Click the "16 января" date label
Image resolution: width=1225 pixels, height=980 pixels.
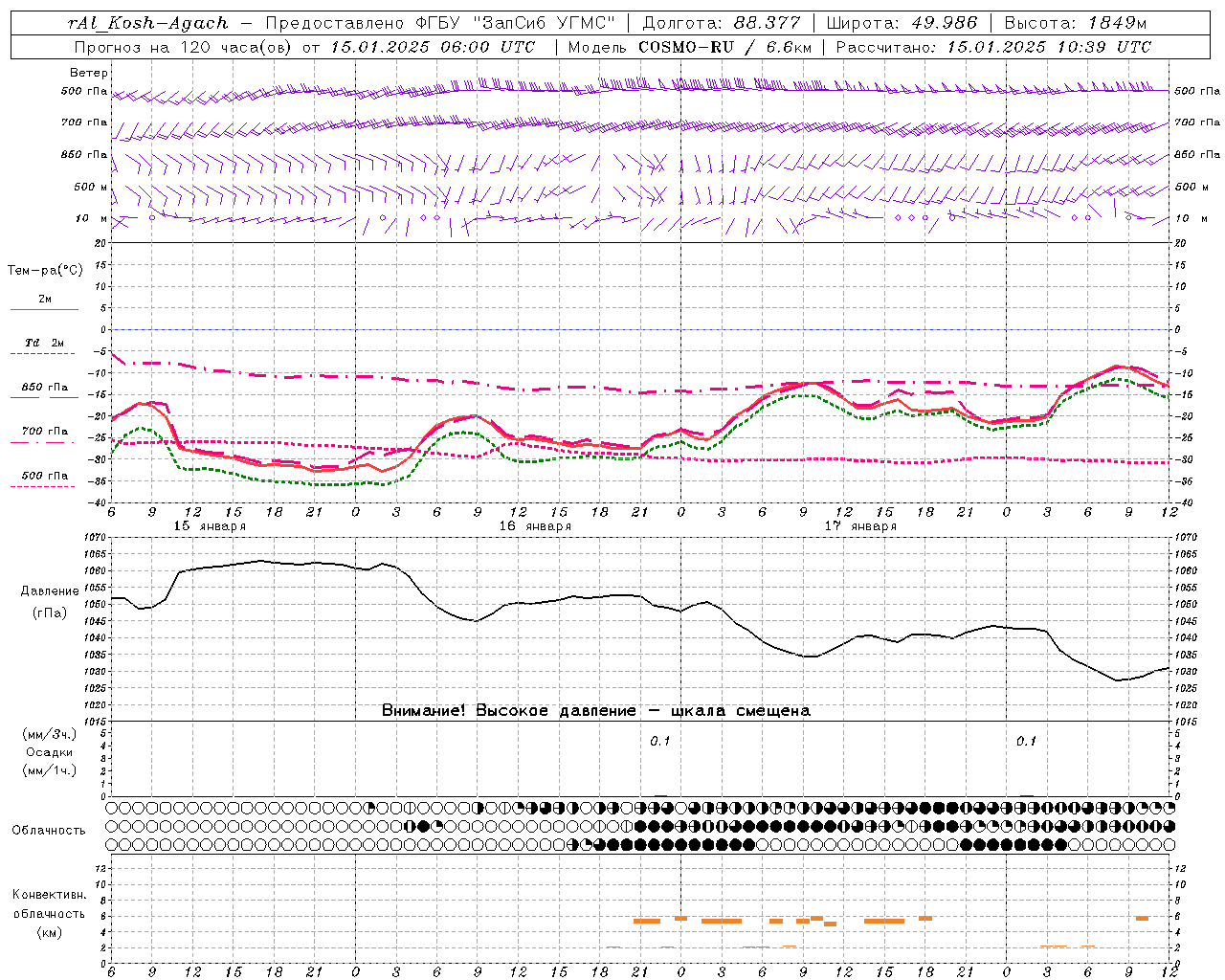click(x=535, y=526)
